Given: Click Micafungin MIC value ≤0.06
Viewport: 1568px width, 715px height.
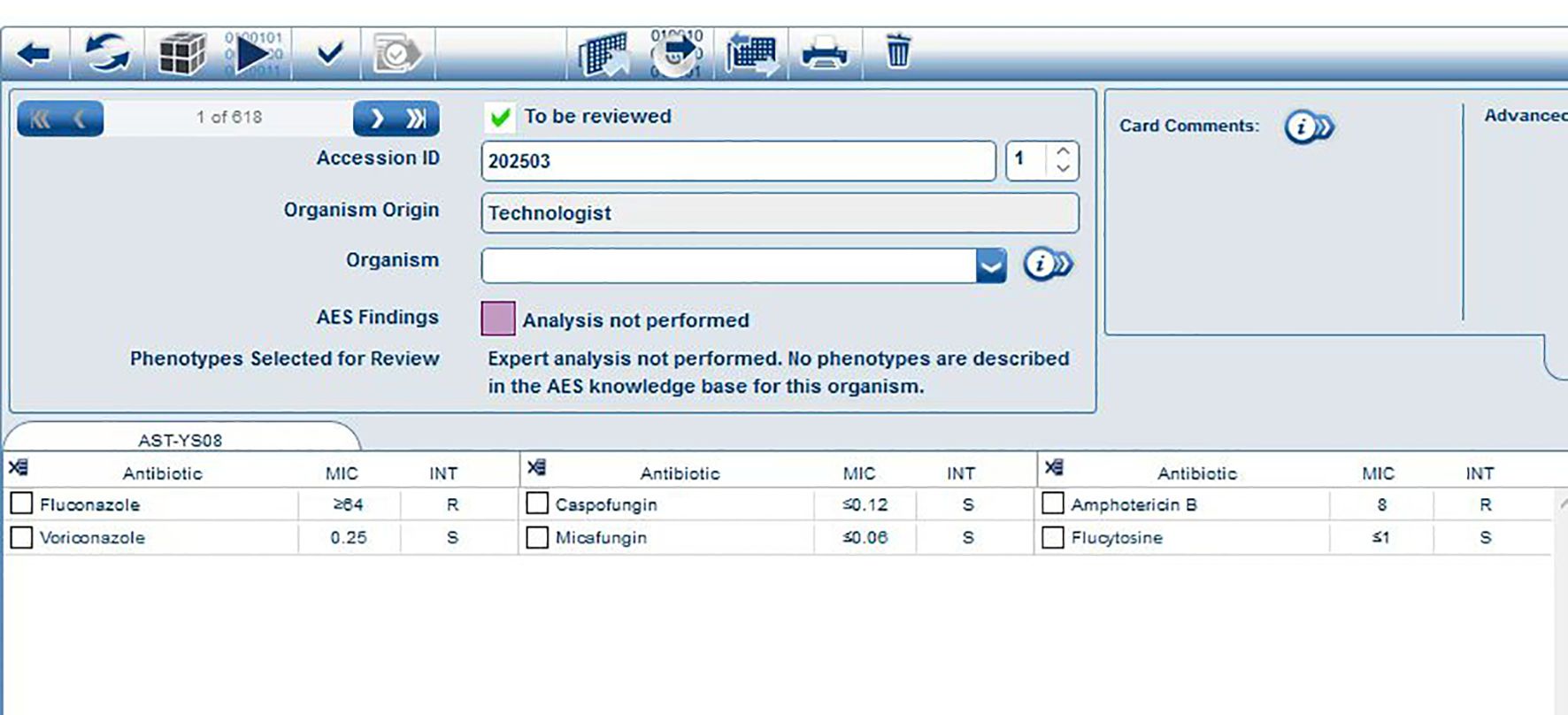Looking at the screenshot, I should (865, 537).
